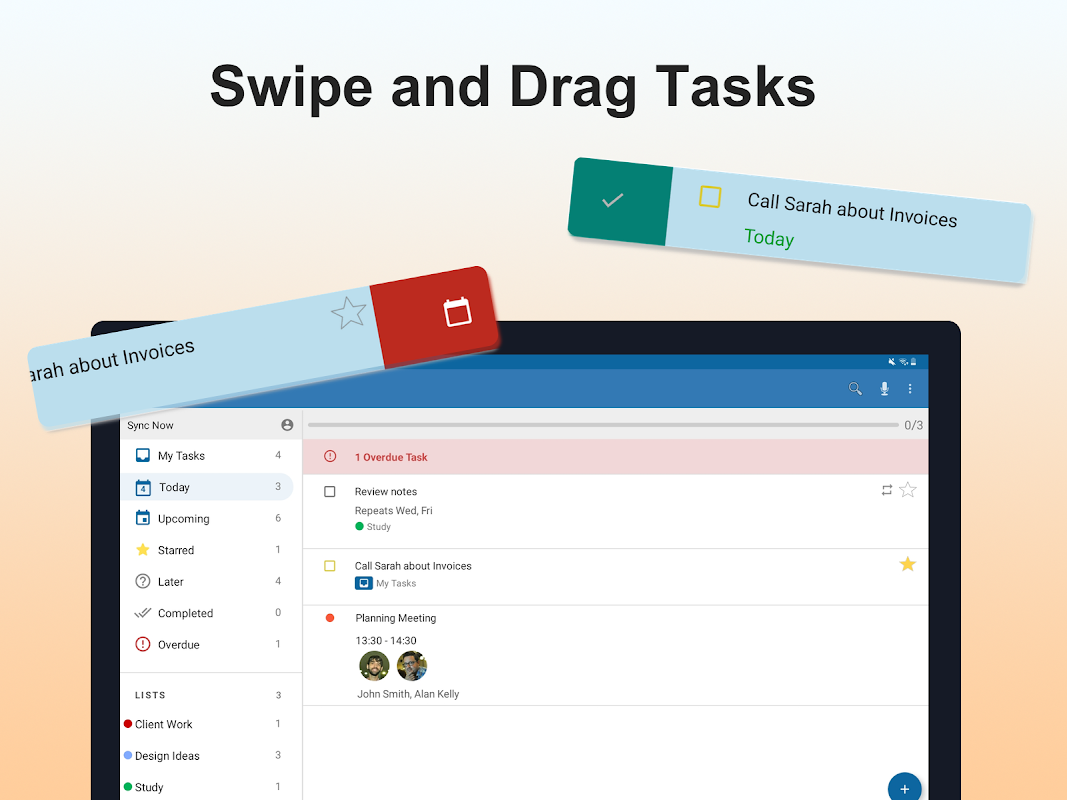The height and width of the screenshot is (800, 1067).
Task: Switch to the My Tasks view
Action: pos(180,455)
